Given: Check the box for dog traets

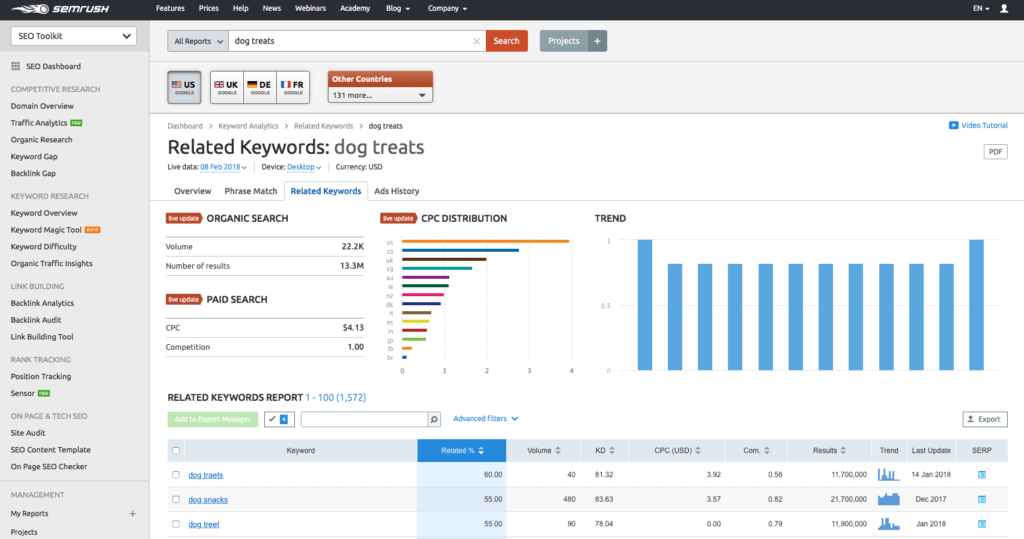Looking at the screenshot, I should (x=176, y=475).
